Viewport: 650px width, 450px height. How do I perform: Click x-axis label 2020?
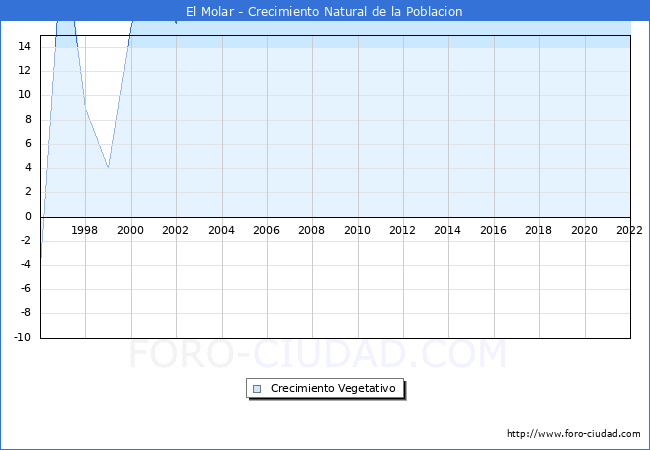585,230
